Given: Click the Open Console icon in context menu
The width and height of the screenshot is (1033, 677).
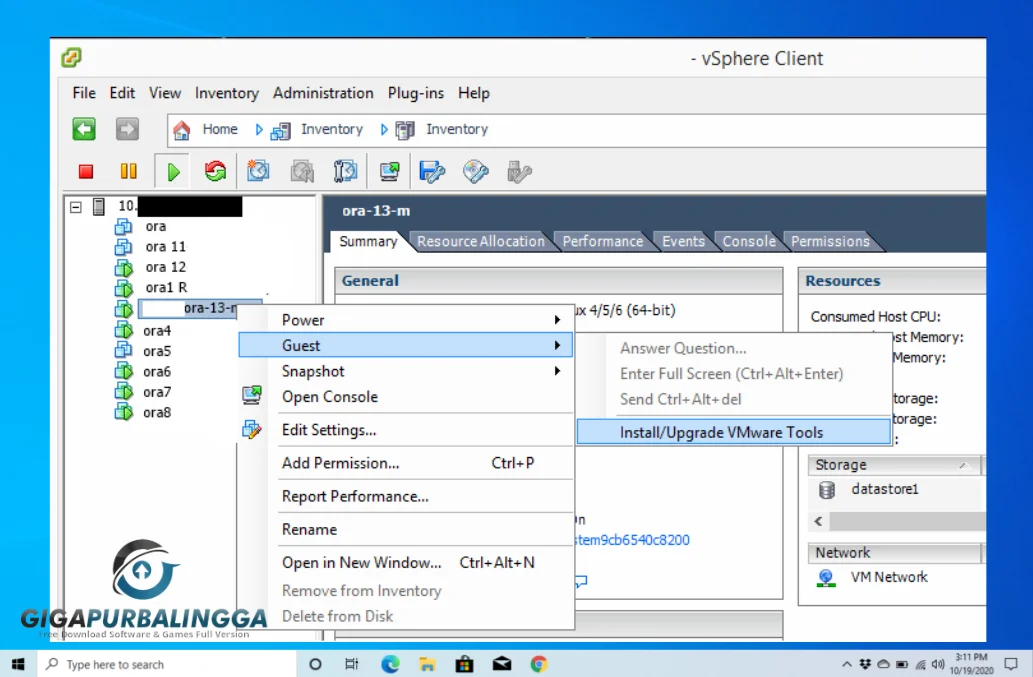Looking at the screenshot, I should coord(252,395).
